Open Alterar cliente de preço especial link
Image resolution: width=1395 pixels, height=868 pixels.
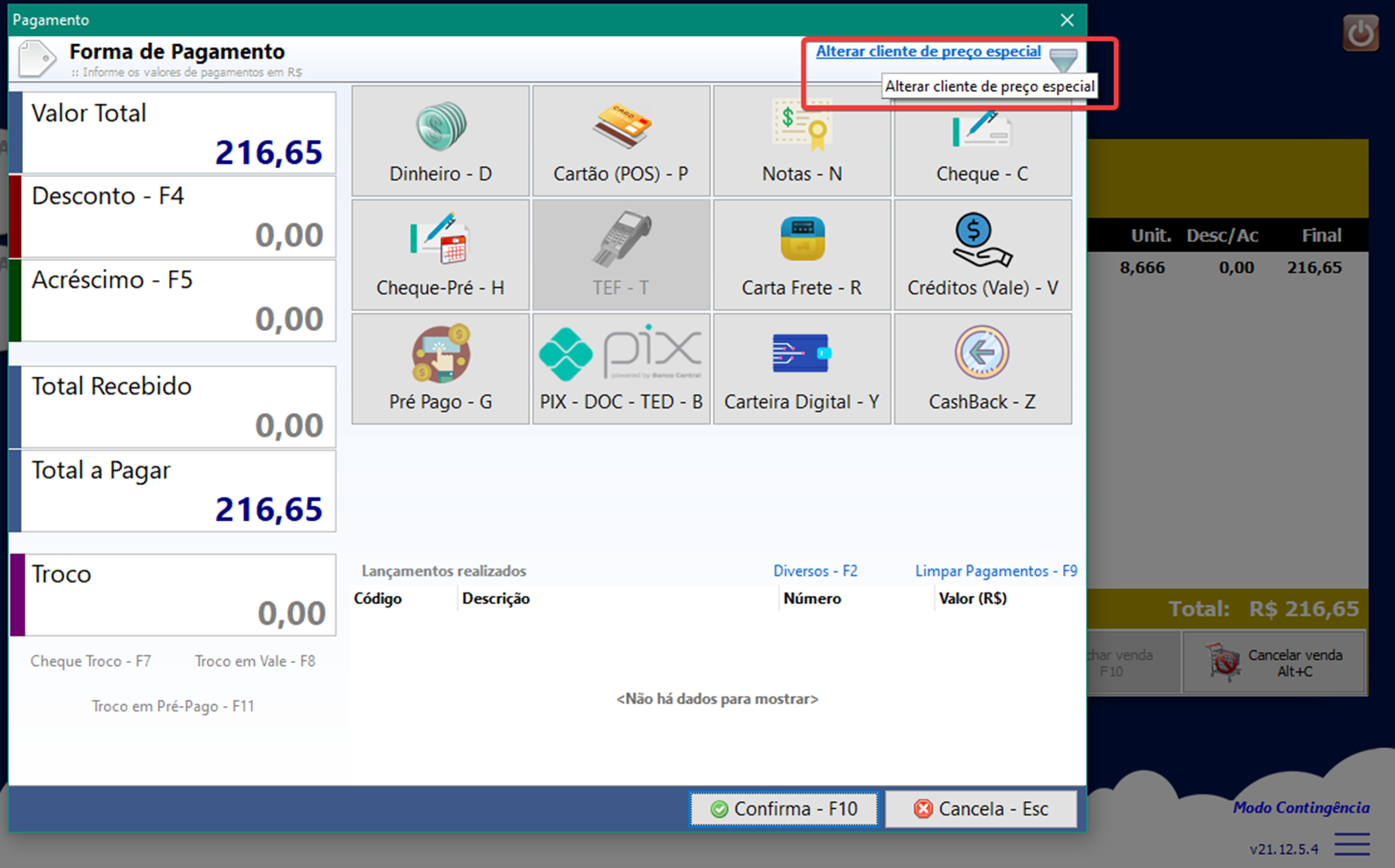[x=928, y=52]
